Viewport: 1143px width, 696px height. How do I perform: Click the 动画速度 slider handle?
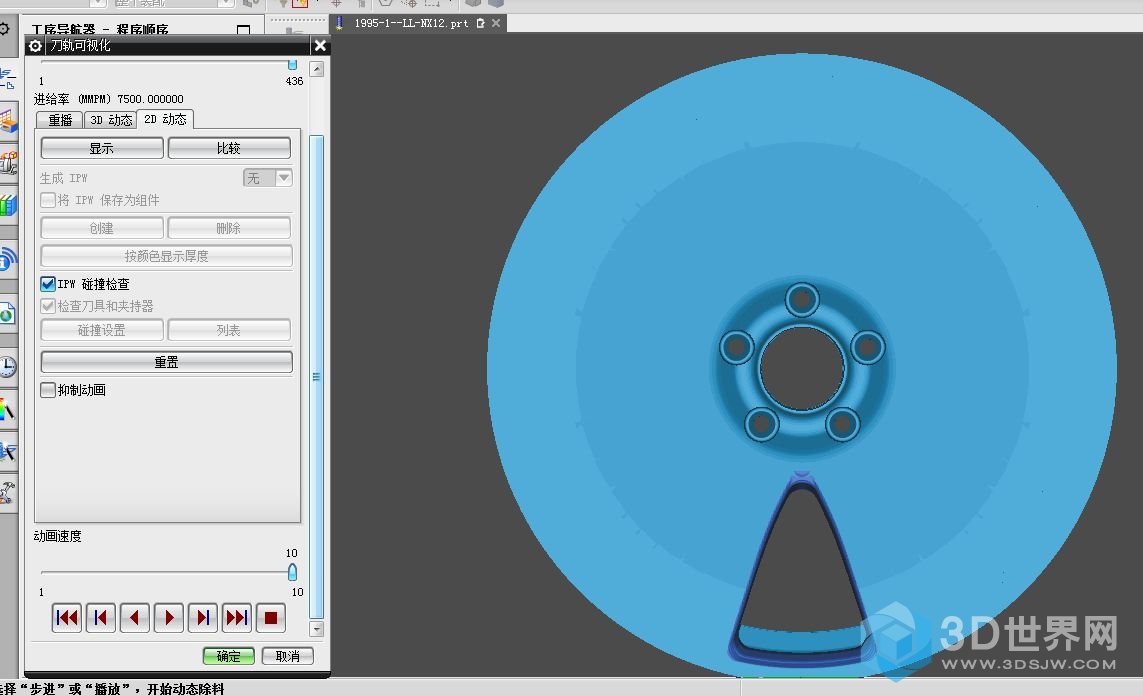point(292,572)
